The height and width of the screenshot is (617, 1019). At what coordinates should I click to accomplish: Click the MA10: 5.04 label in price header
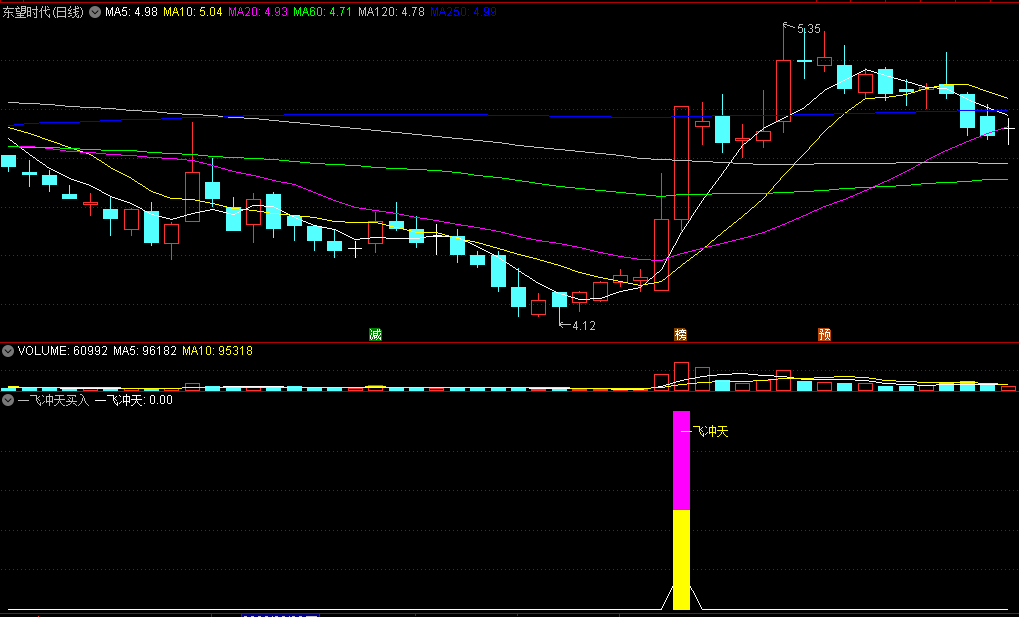click(x=192, y=12)
